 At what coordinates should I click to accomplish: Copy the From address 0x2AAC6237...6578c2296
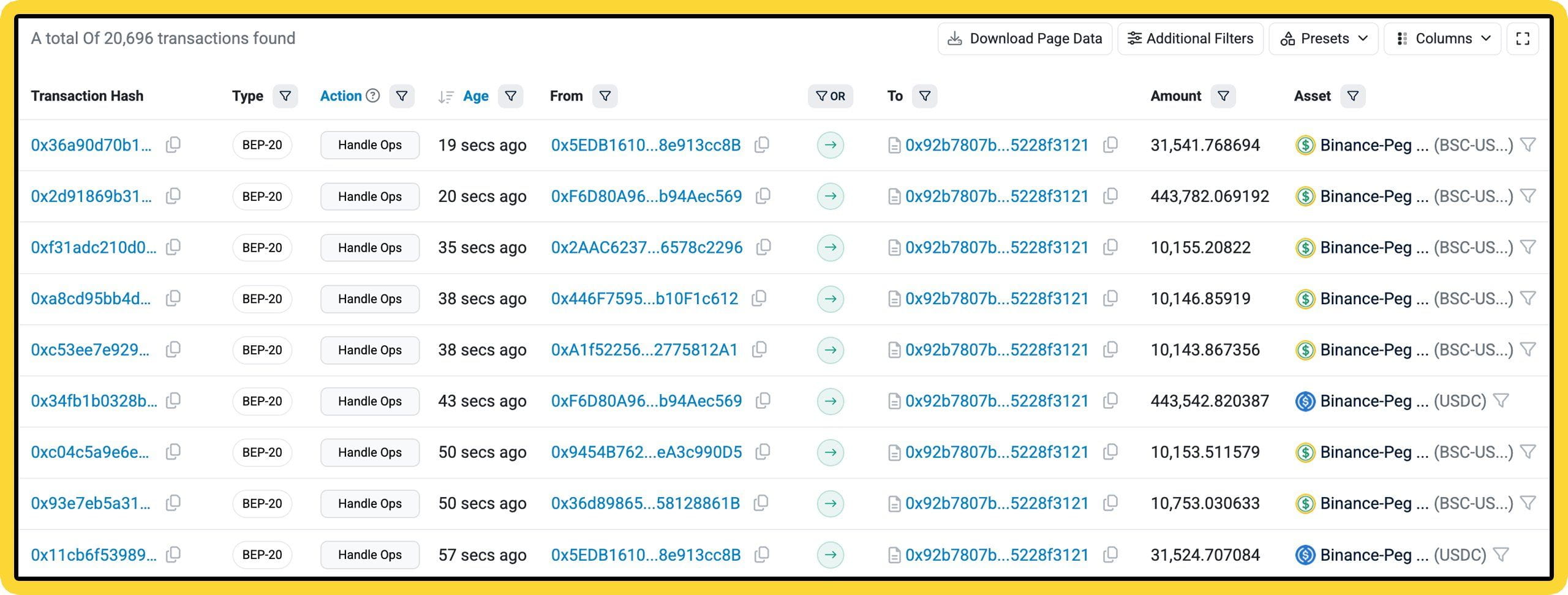(763, 247)
